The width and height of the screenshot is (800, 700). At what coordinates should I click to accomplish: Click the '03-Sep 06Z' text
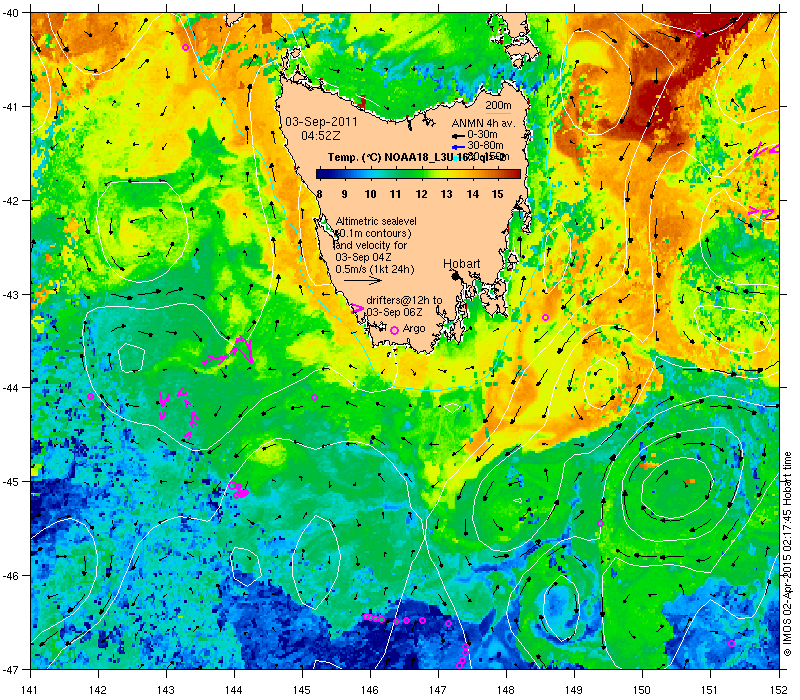click(394, 312)
